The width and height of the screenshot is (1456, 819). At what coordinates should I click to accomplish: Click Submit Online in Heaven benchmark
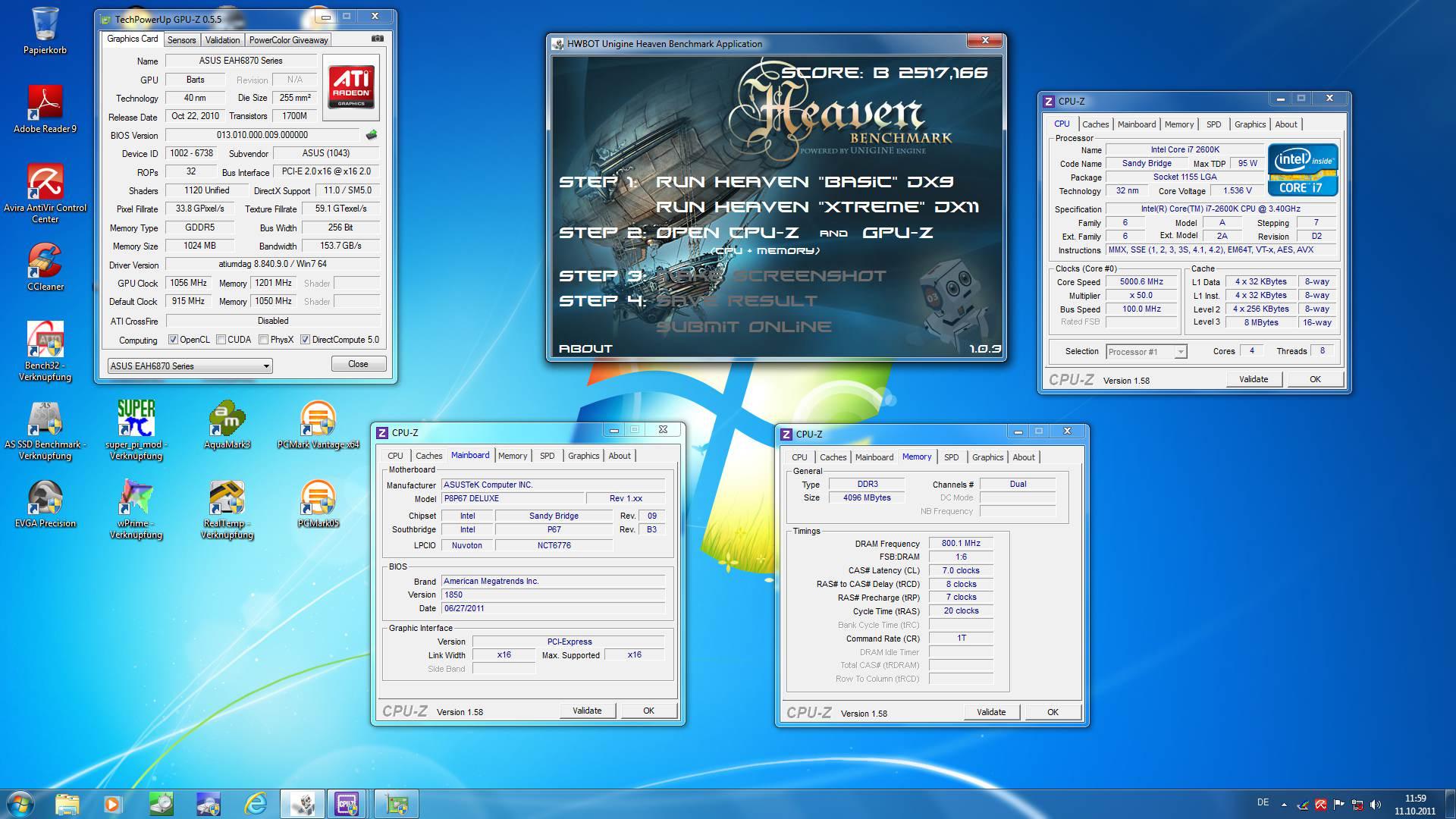click(744, 327)
